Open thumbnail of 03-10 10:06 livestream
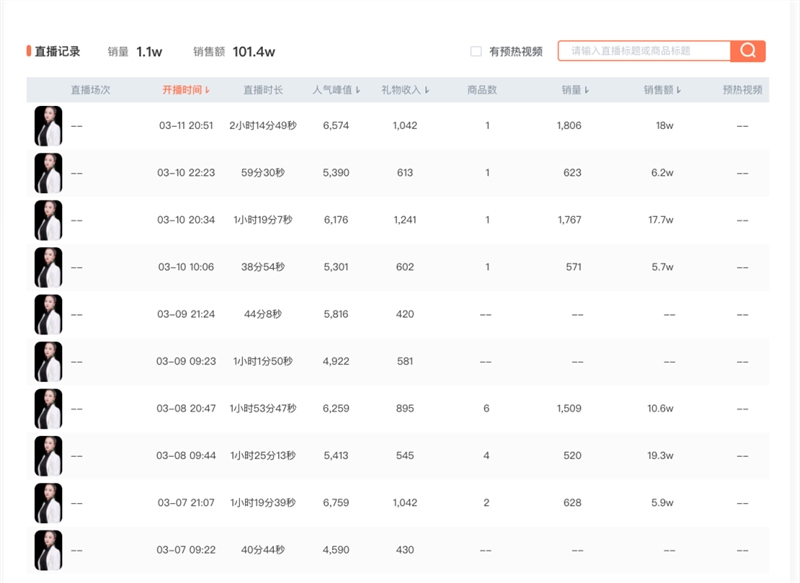 pyautogui.click(x=48, y=267)
